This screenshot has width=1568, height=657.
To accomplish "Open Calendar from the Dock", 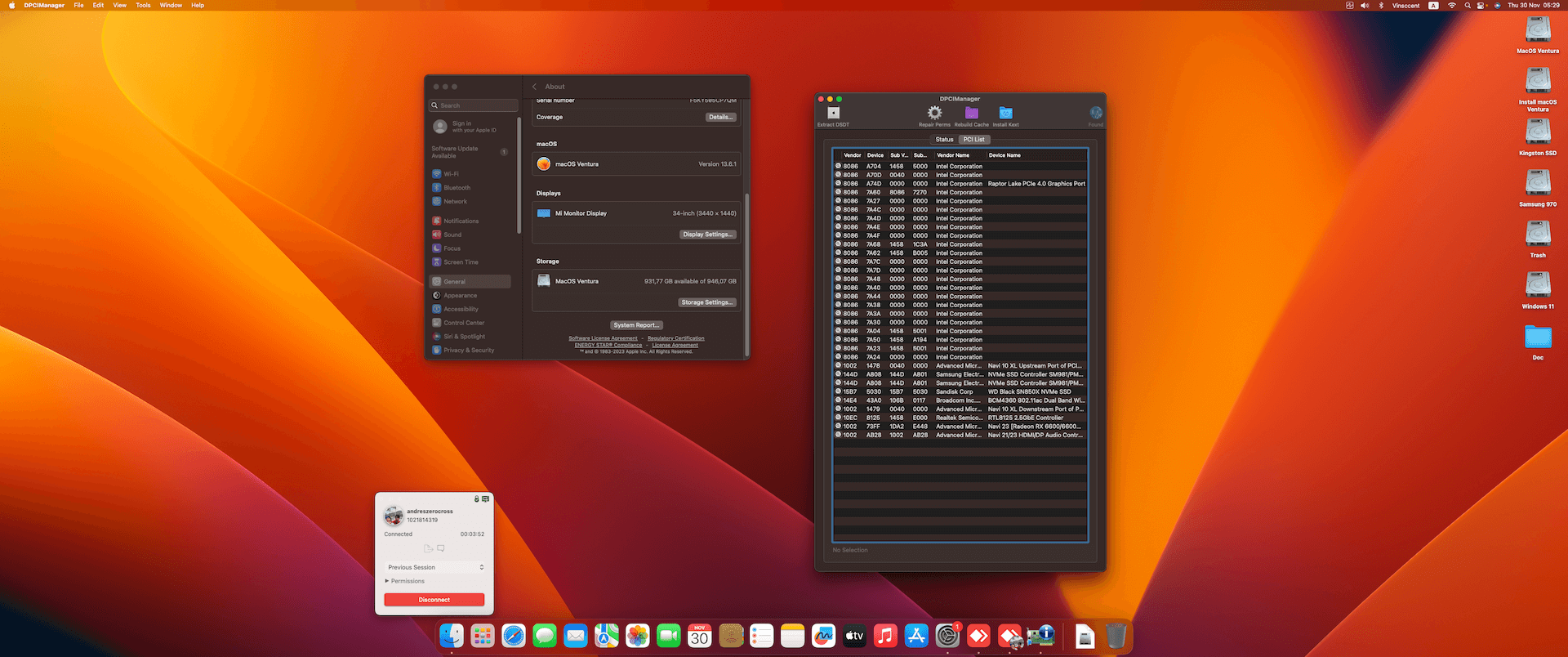I will [x=700, y=636].
